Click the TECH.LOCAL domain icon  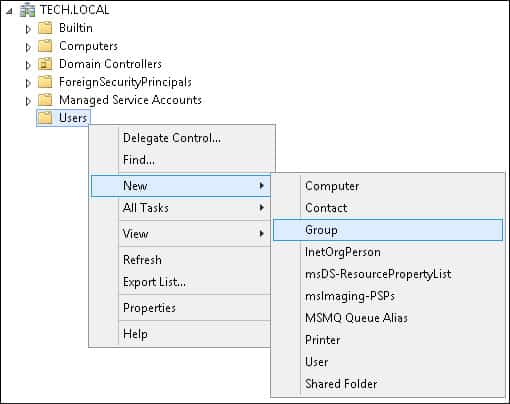point(27,10)
